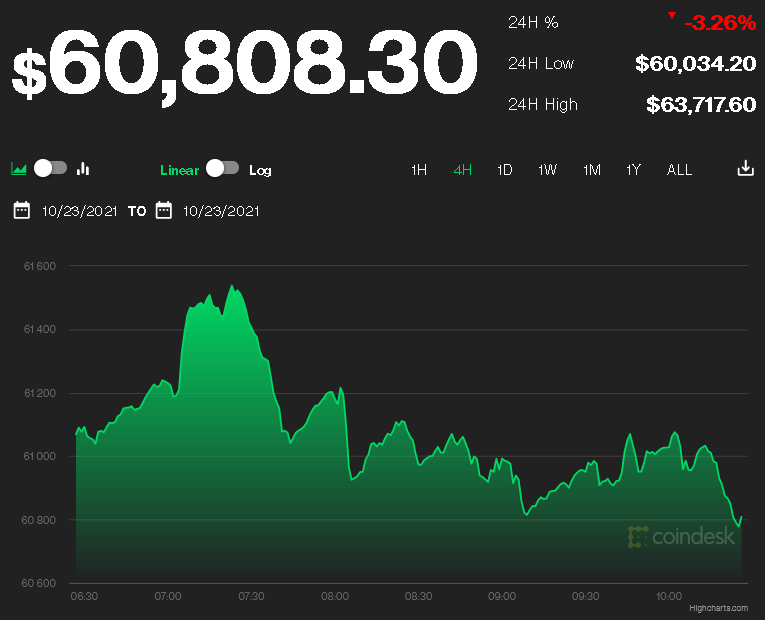The image size is (765, 620).
Task: Click the red down-triangle change indicator
Action: point(672,16)
